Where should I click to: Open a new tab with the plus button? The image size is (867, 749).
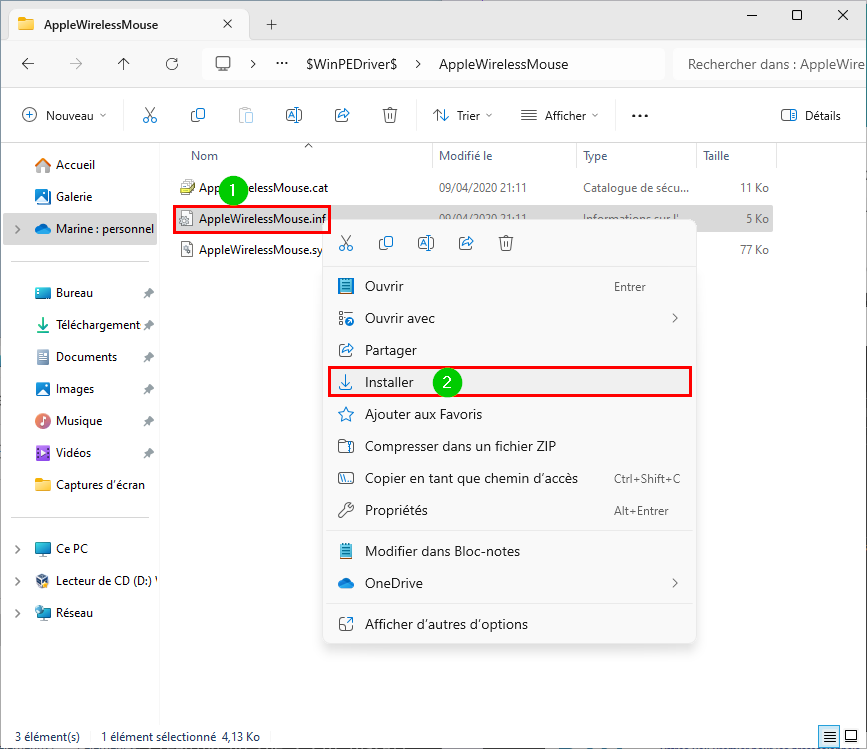[x=271, y=24]
